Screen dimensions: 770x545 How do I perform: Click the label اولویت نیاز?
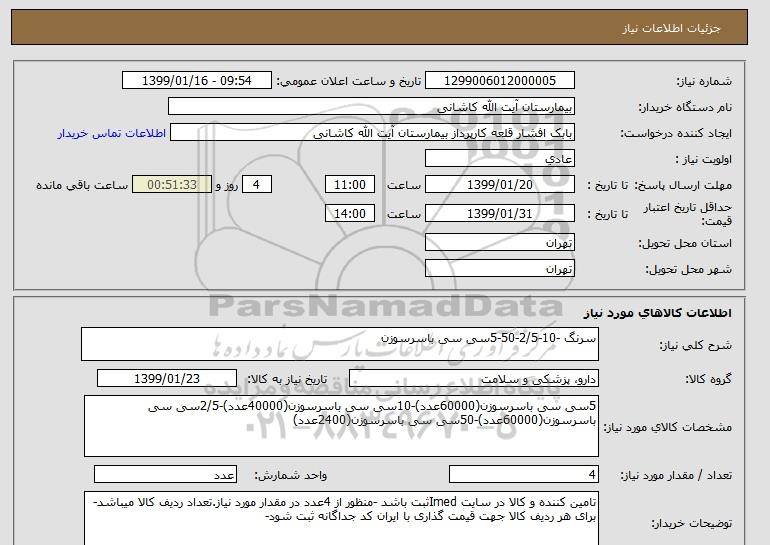pos(703,159)
